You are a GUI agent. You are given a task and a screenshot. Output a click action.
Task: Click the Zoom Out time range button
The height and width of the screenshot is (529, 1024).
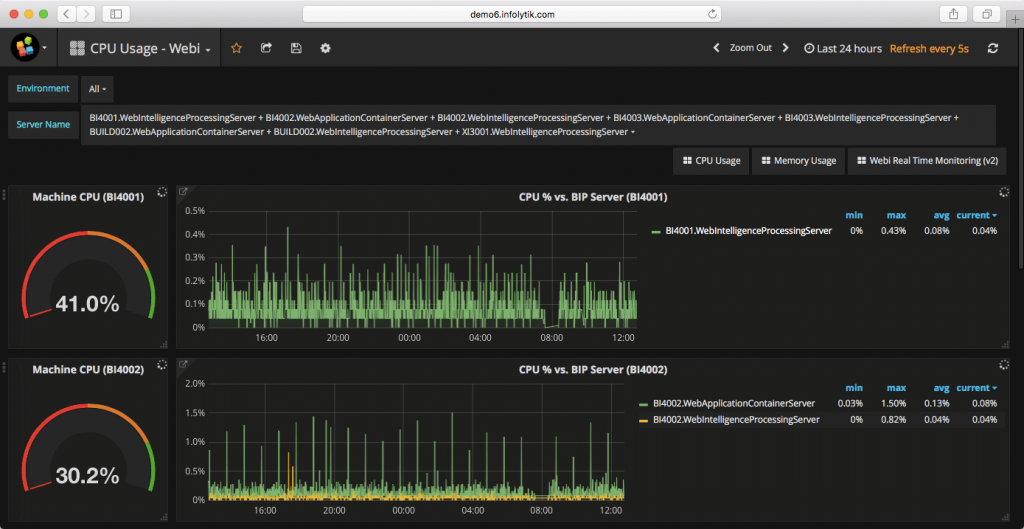pos(750,48)
